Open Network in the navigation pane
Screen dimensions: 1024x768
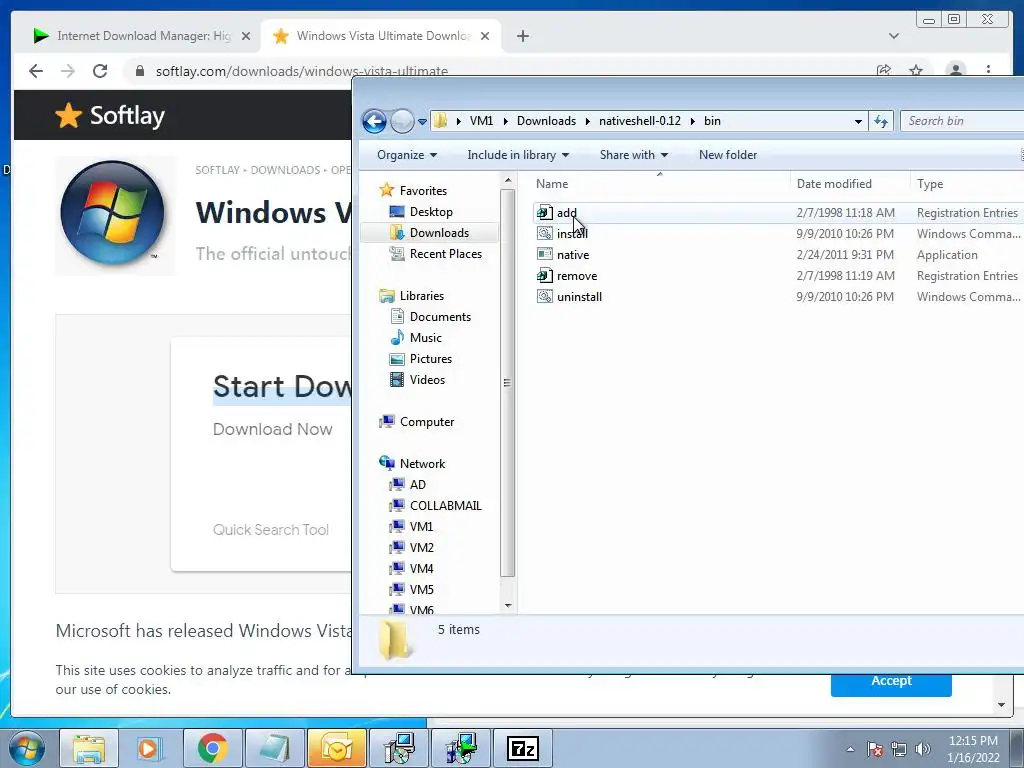tap(422, 464)
